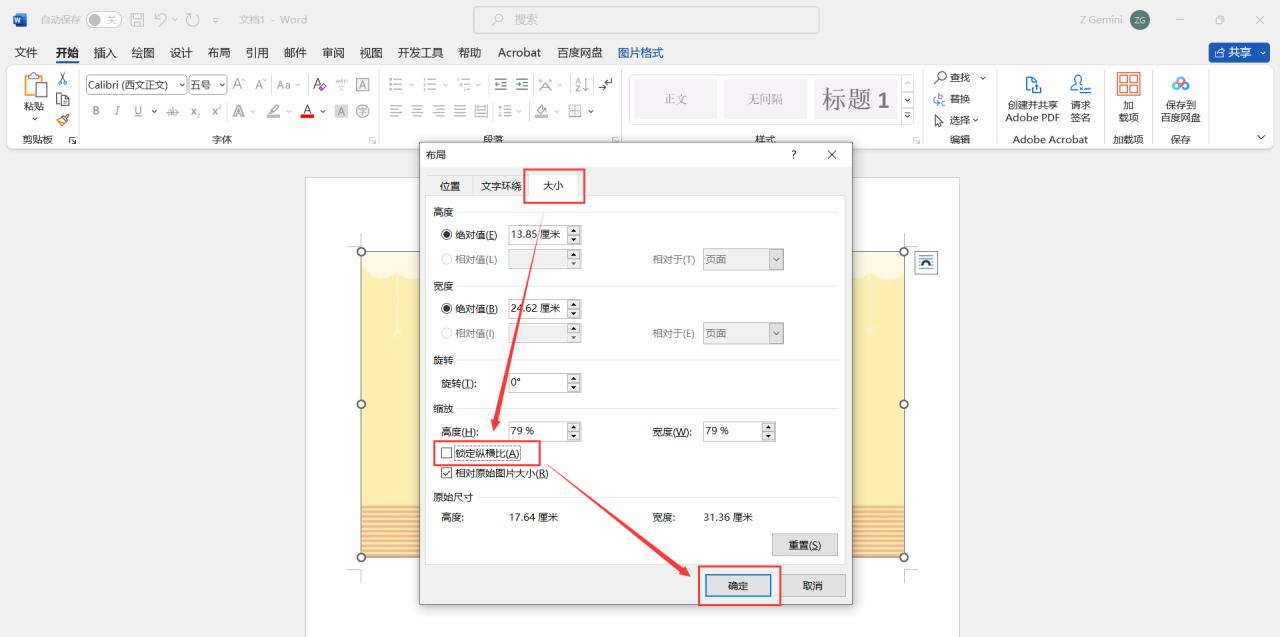The image size is (1280, 637).
Task: Click OK button in Layout dialog
Action: point(738,586)
